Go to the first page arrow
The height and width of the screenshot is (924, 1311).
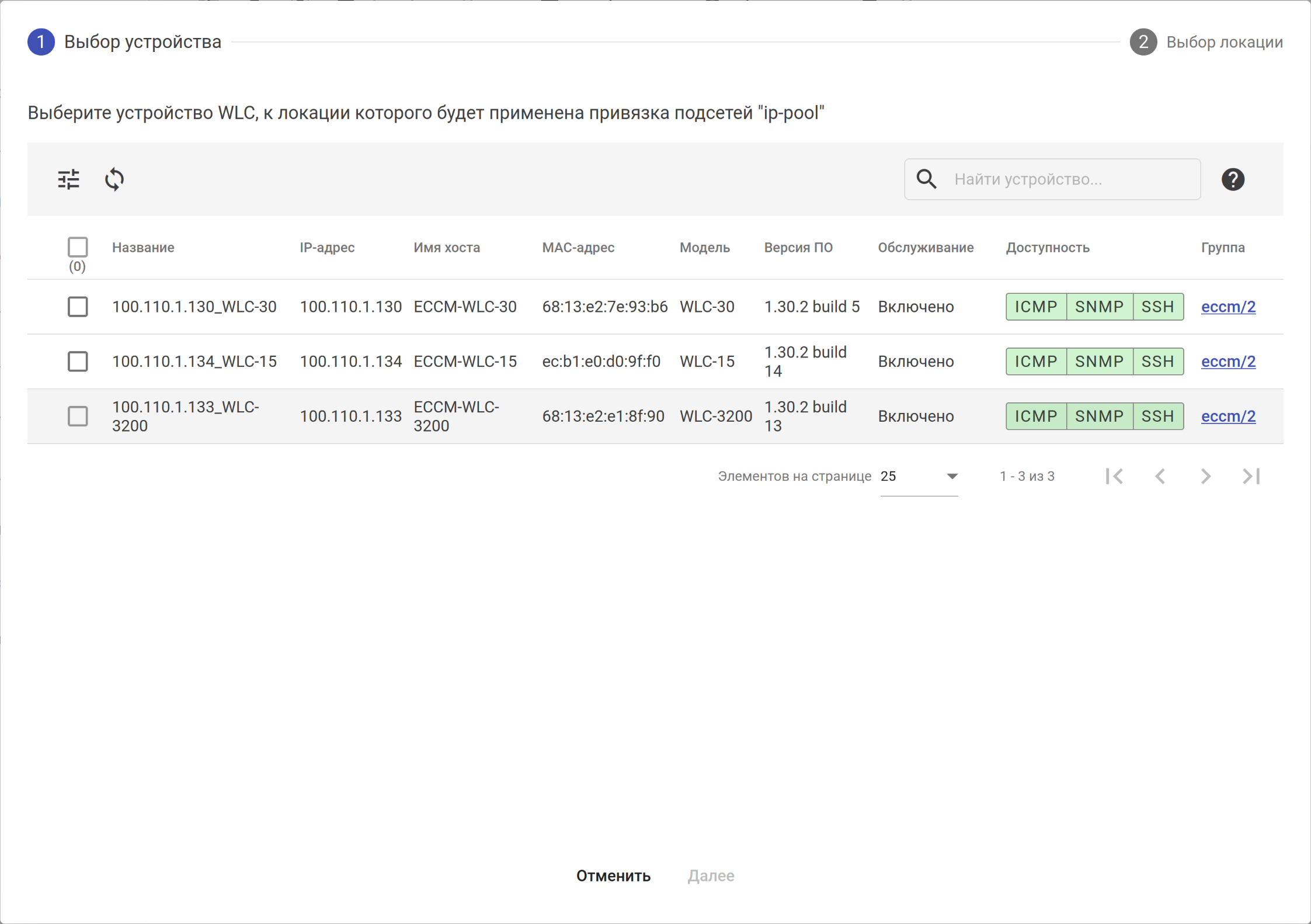pos(1114,477)
